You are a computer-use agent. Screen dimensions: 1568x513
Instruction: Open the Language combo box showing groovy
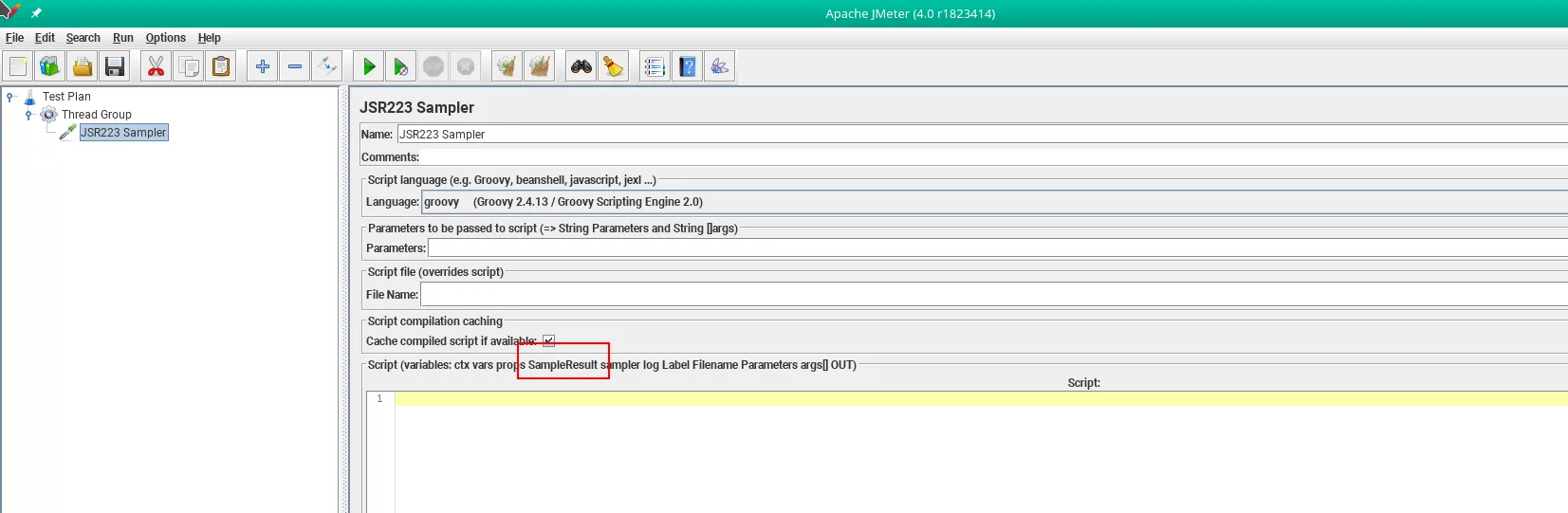point(994,202)
